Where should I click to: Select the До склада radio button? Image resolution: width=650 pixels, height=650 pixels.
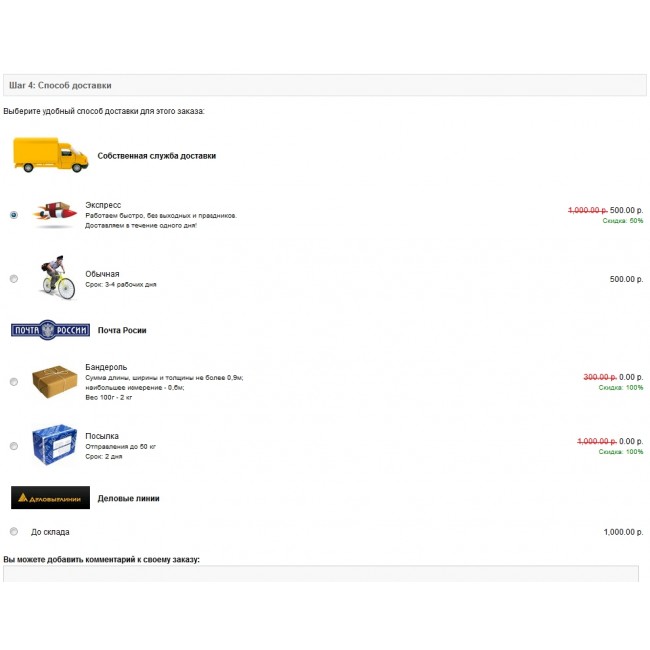13,532
